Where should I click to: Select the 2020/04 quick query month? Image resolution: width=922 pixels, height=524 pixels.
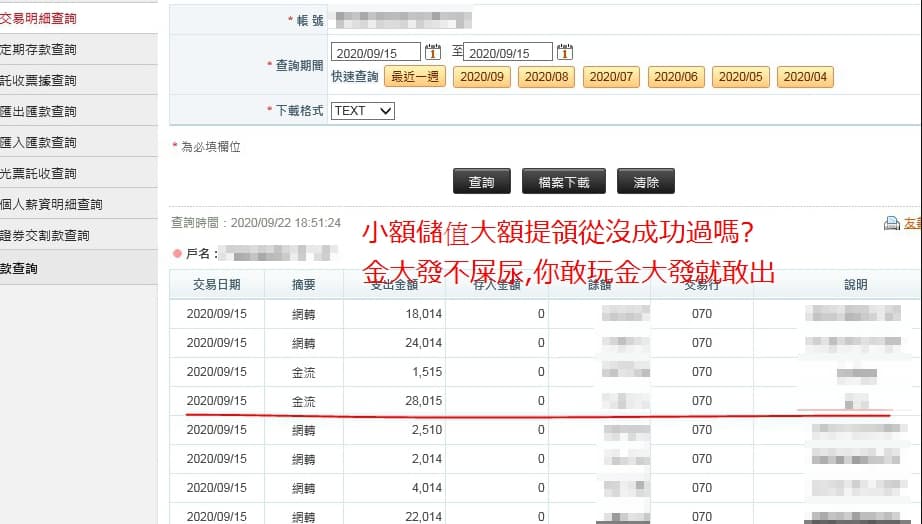tap(805, 77)
